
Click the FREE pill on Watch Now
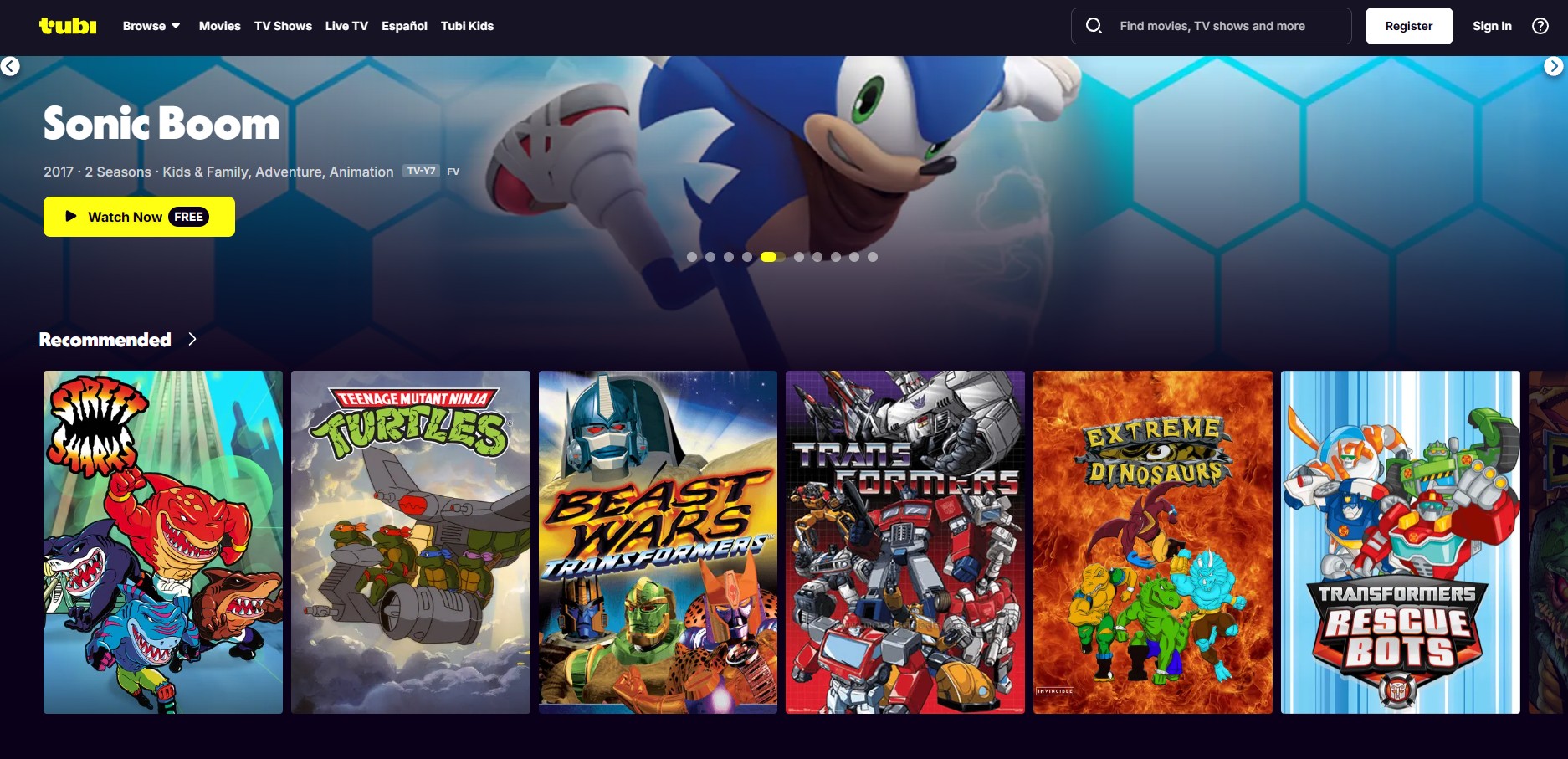[188, 217]
